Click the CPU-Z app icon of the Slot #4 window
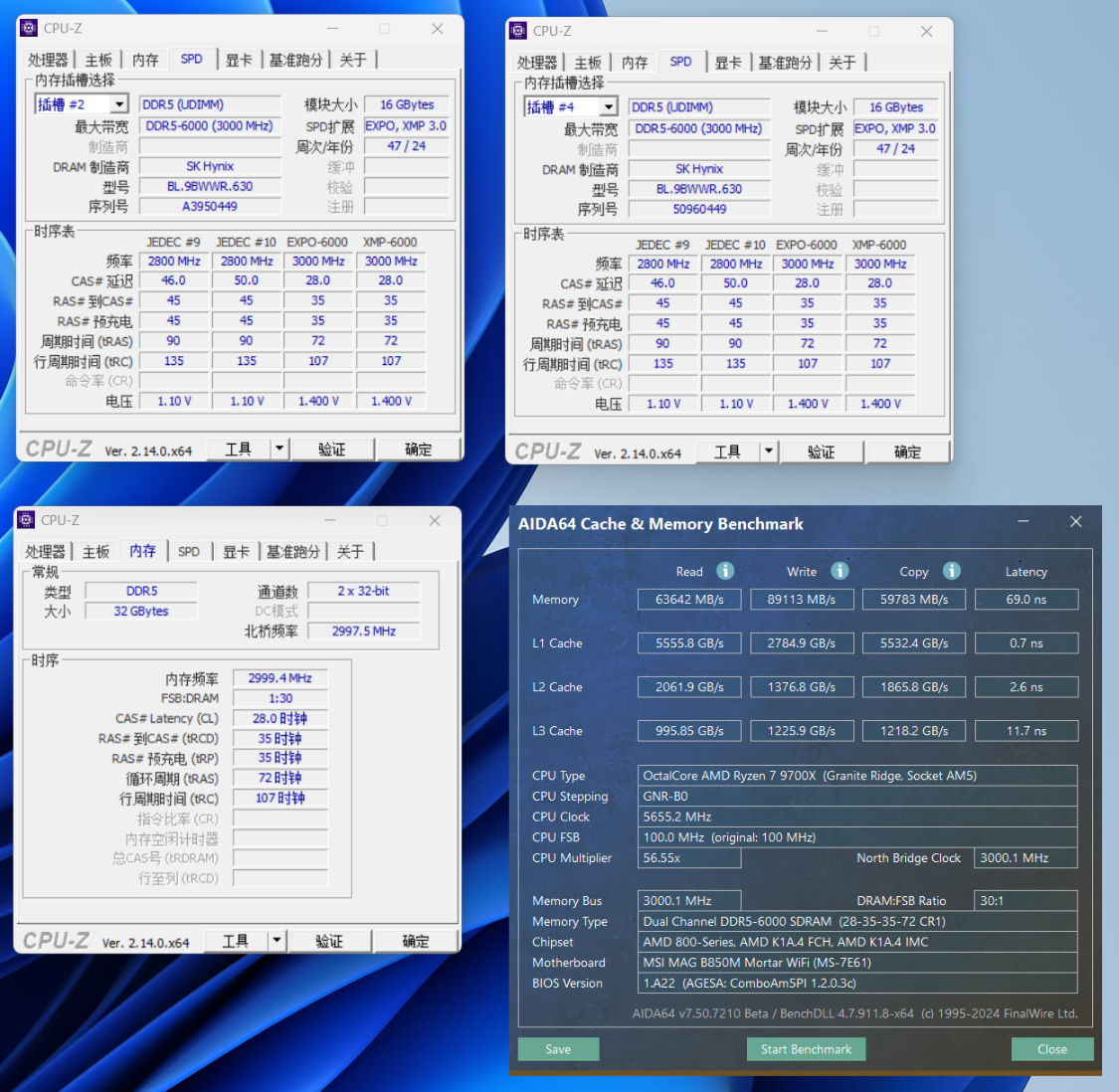Viewport: 1119px width, 1092px height. 518,31
